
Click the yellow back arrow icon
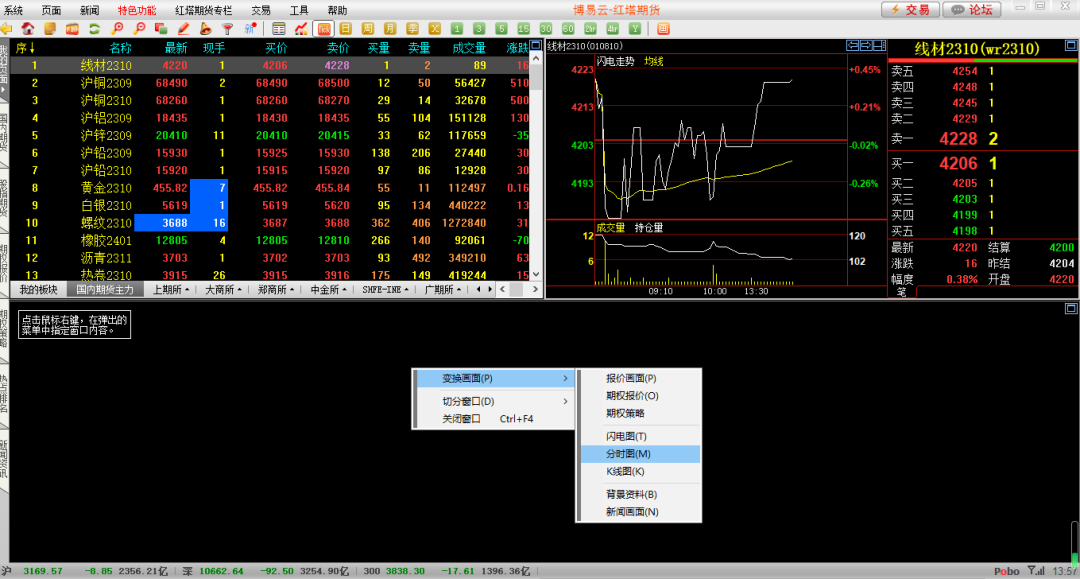[x=7, y=28]
